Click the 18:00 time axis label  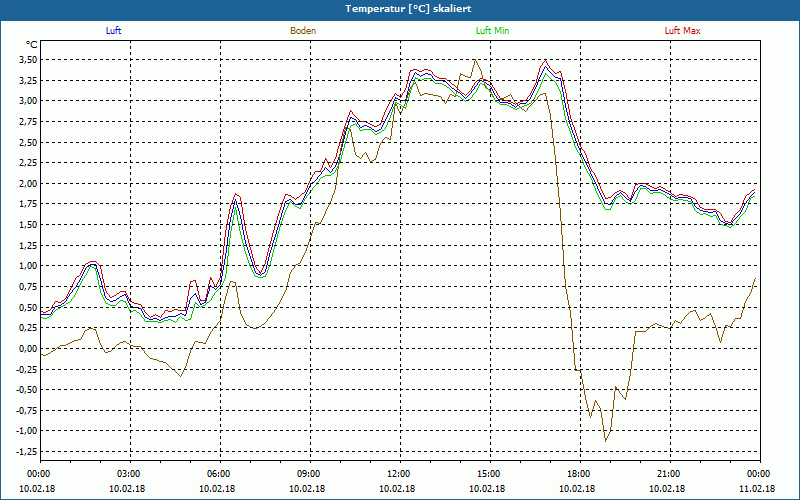coord(577,474)
